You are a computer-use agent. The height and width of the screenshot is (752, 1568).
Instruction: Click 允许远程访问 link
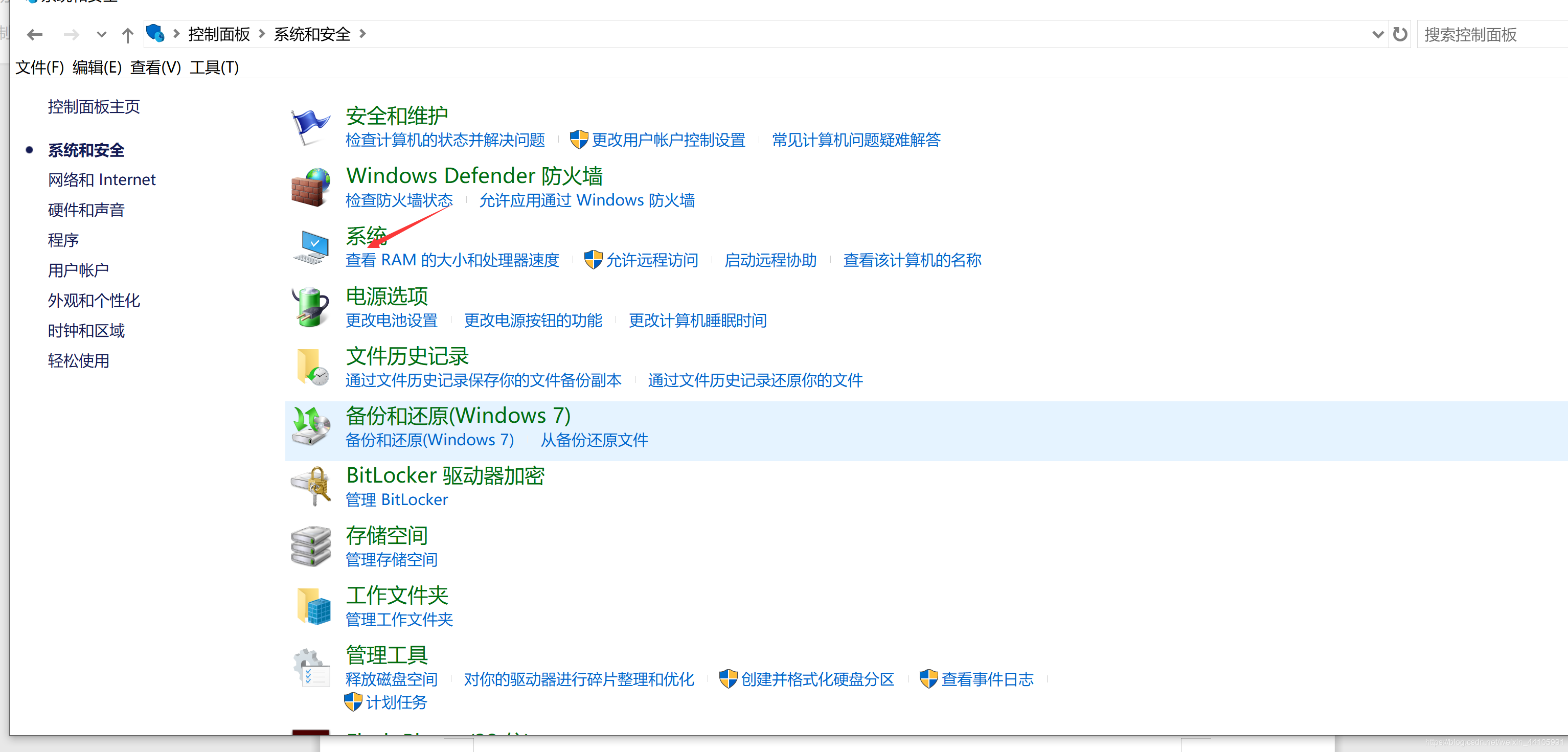(652, 260)
